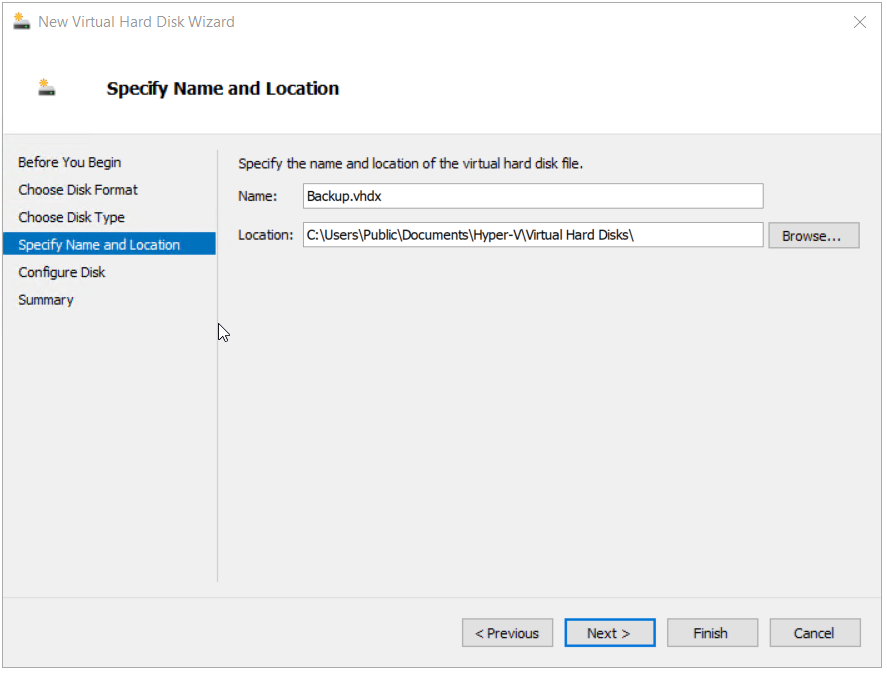Click Finish to create the disk
The height and width of the screenshot is (673, 887).
pyautogui.click(x=710, y=633)
